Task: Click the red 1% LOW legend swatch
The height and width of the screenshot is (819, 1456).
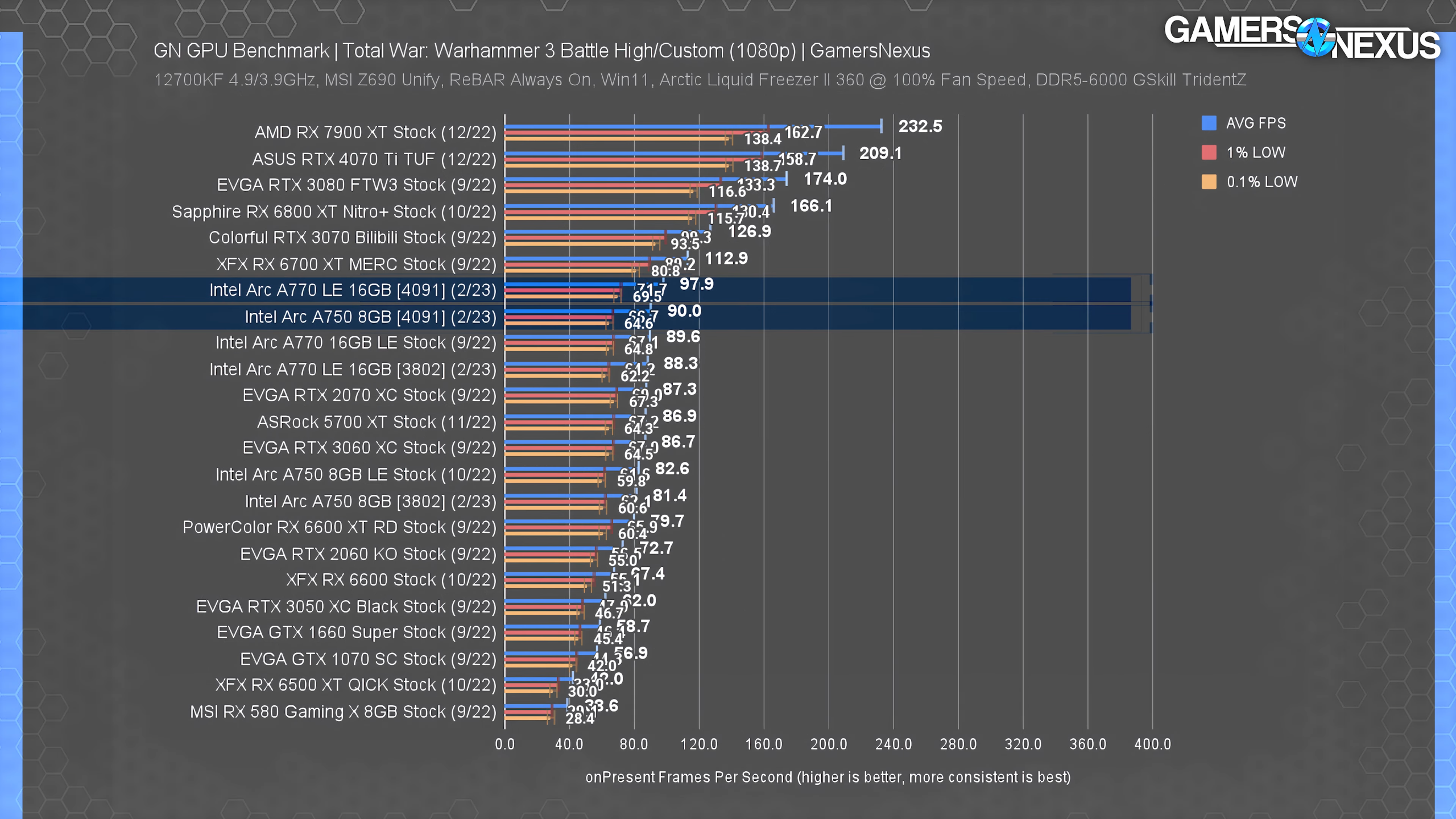Action: [1209, 152]
